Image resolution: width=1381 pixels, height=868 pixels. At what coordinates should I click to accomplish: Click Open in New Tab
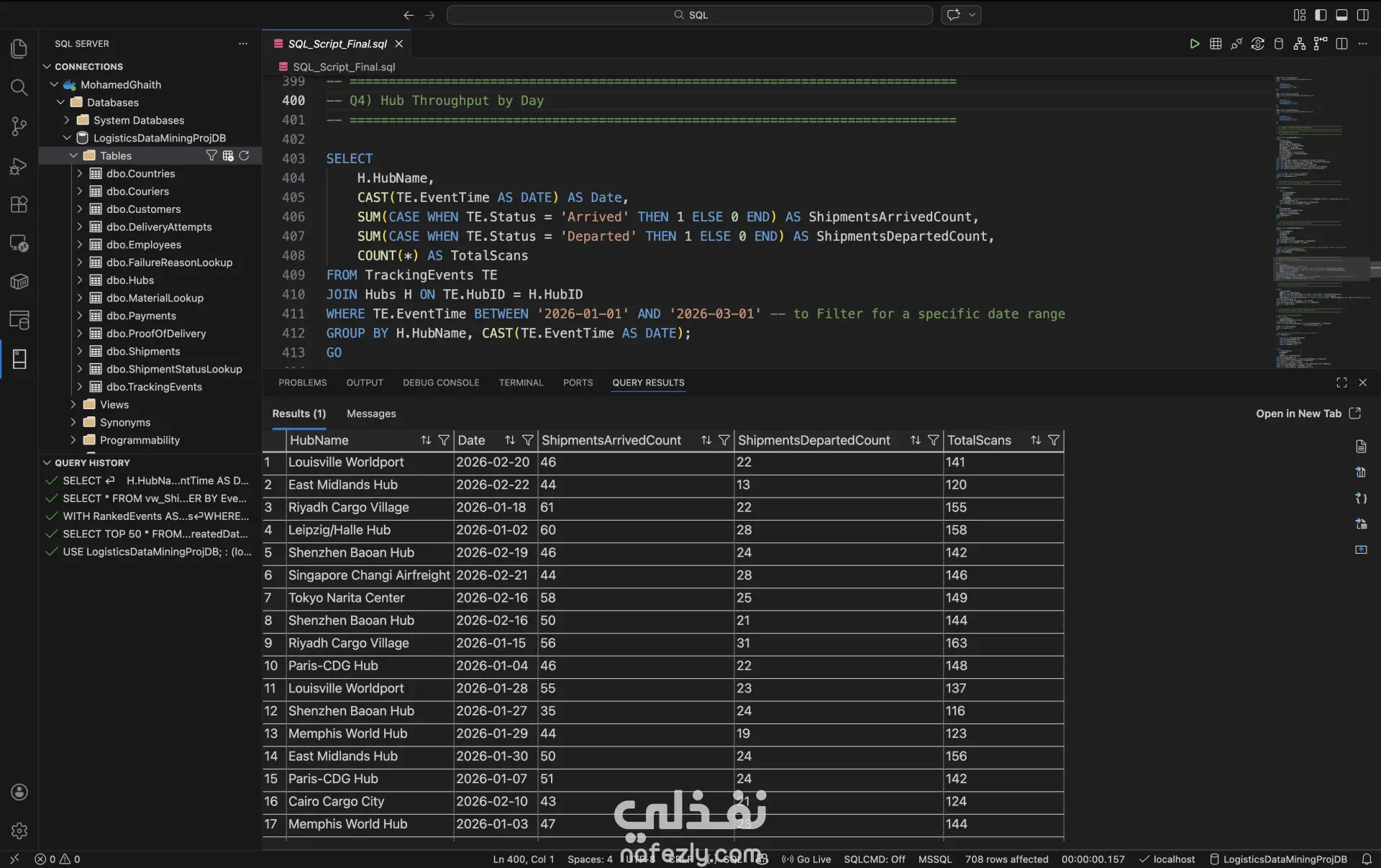tap(1308, 414)
